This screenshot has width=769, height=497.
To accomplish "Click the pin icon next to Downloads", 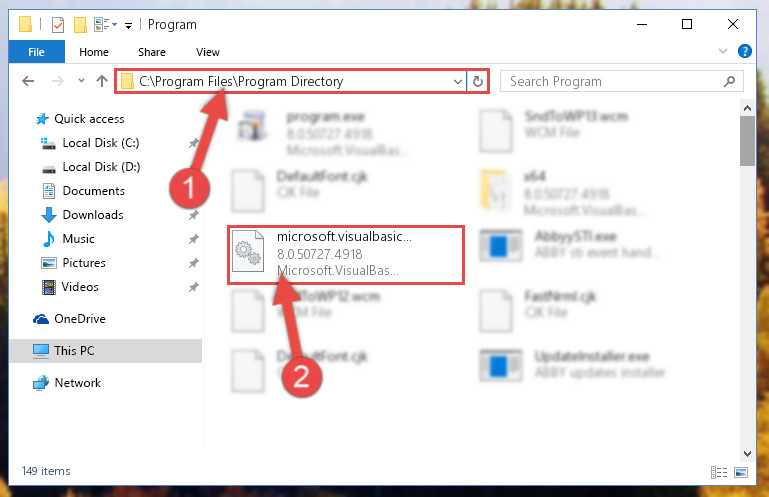I will click(194, 215).
